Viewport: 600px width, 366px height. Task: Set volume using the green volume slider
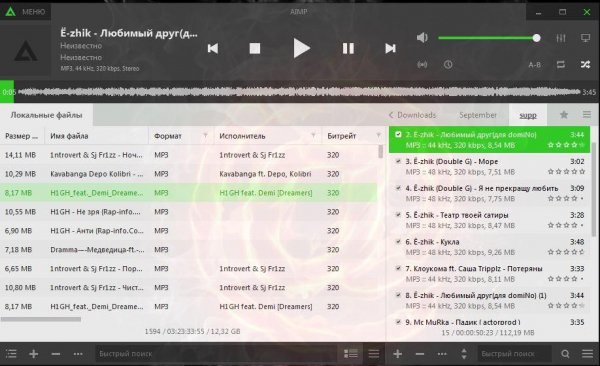pyautogui.click(x=489, y=38)
